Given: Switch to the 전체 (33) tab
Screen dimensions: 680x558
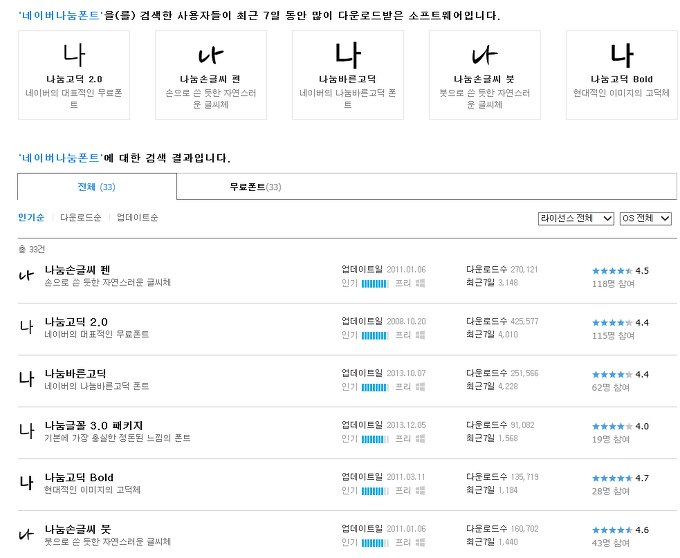Looking at the screenshot, I should 97,187.
